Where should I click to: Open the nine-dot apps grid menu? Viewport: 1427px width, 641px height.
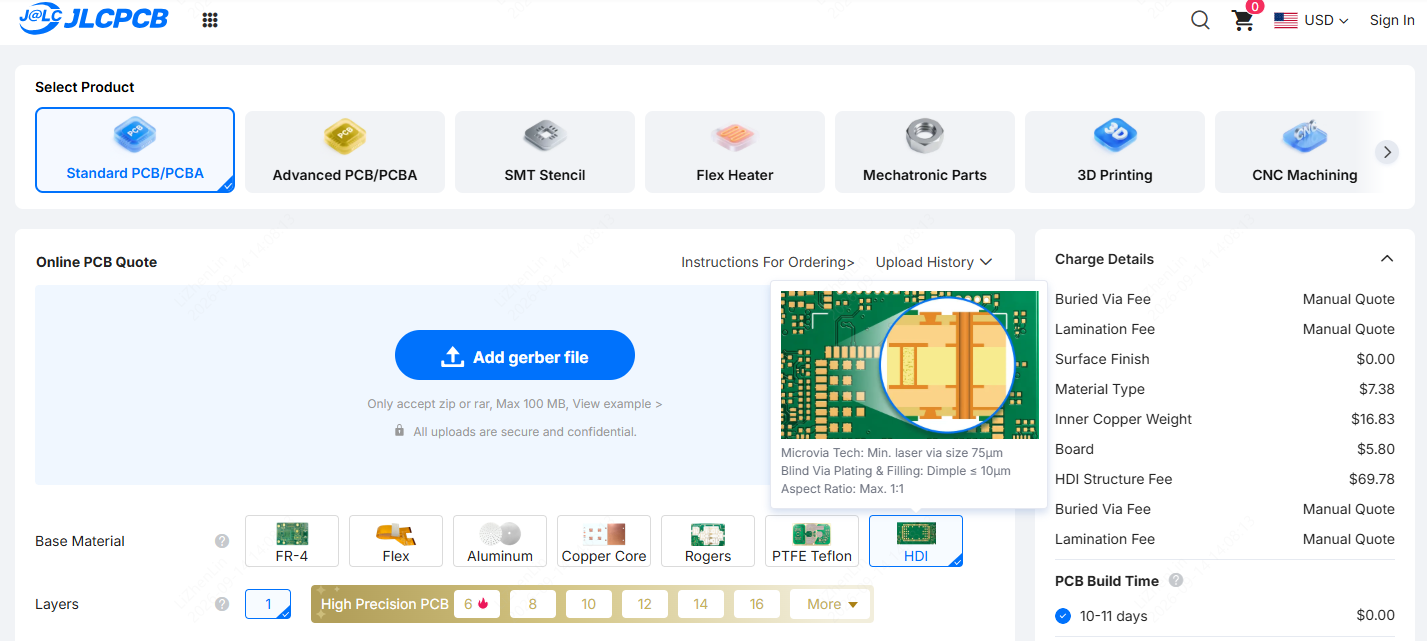point(210,20)
